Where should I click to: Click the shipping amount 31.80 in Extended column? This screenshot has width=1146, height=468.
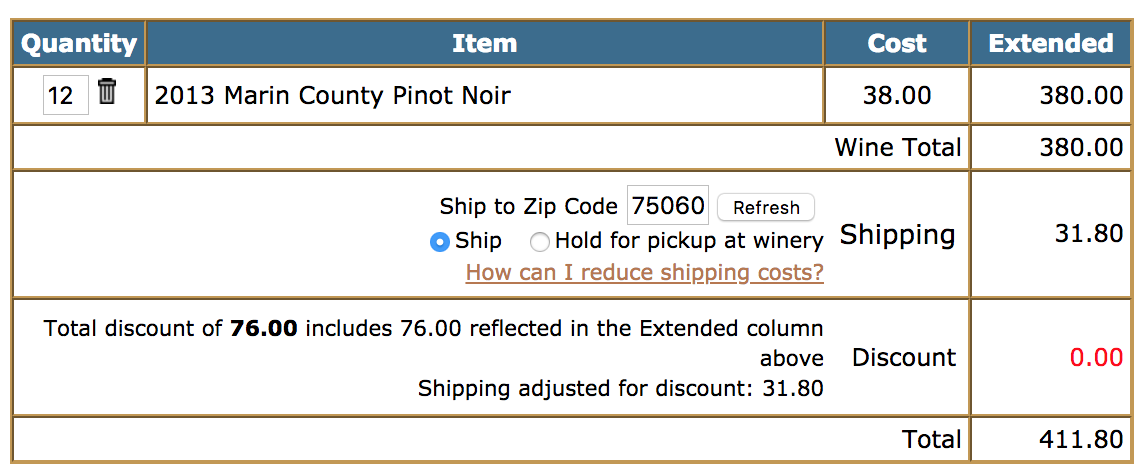tap(1088, 234)
